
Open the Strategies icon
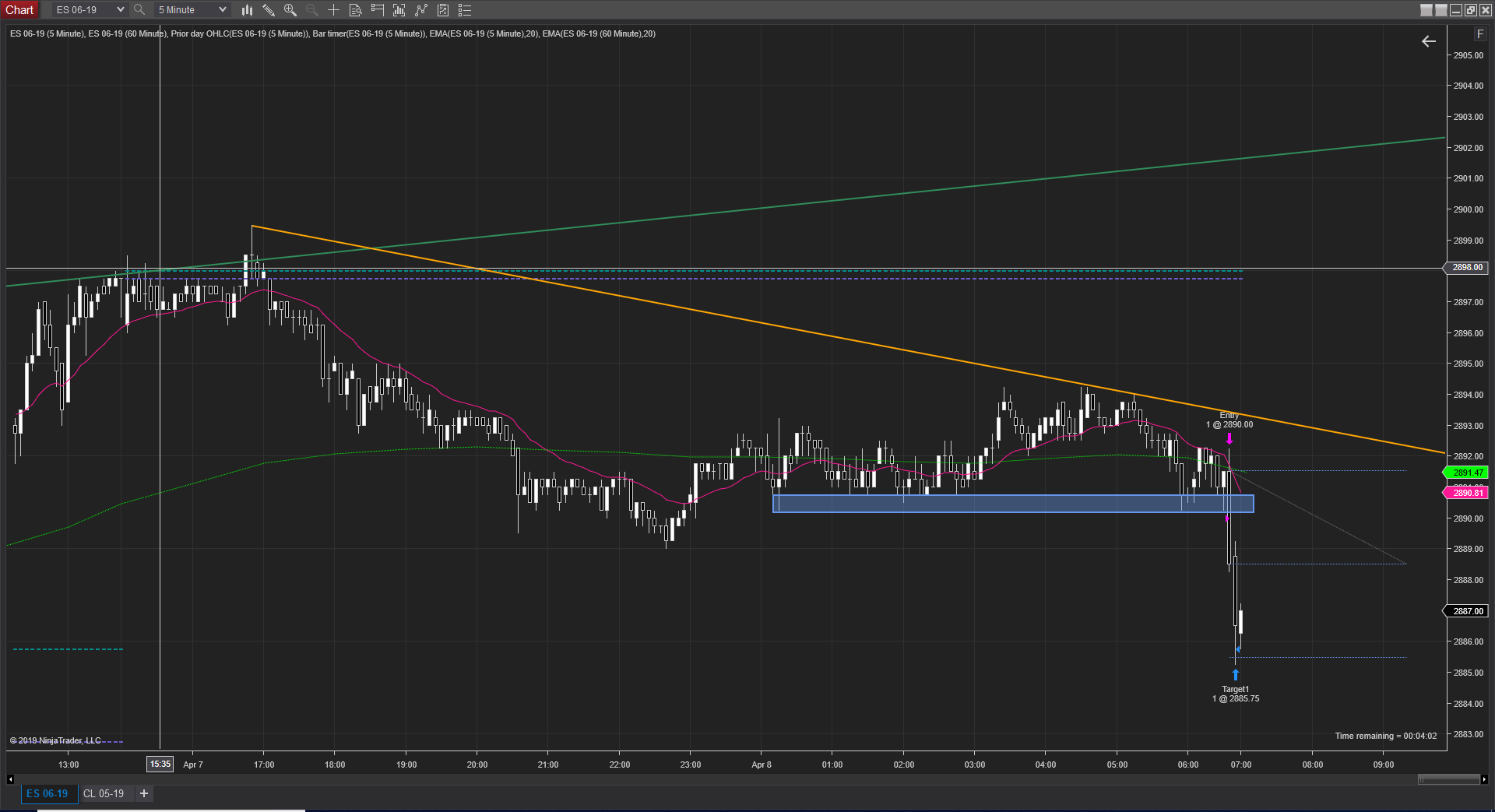443,10
